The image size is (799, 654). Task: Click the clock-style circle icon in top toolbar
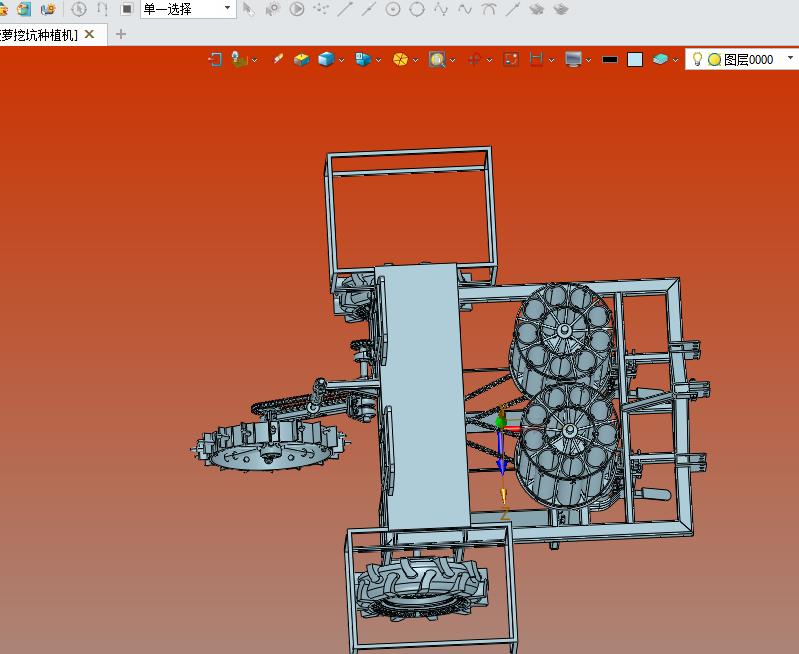tap(78, 9)
